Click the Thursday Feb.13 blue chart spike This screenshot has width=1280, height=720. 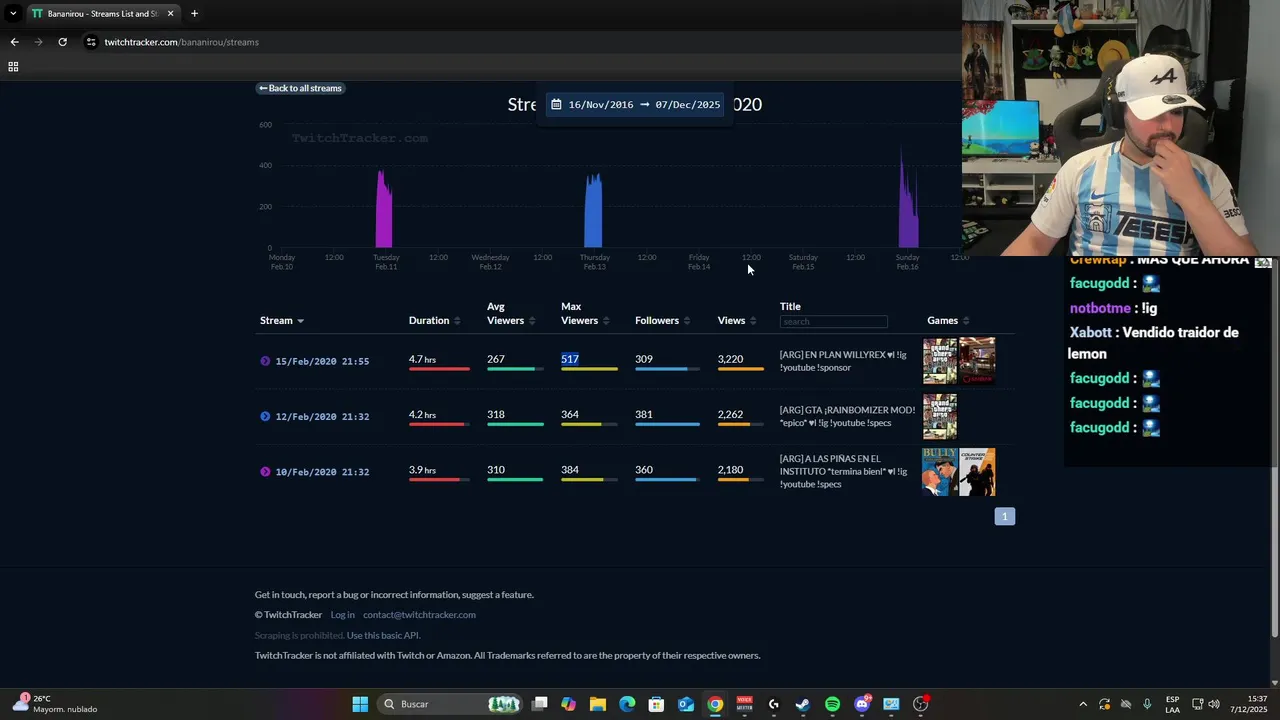pyautogui.click(x=593, y=212)
